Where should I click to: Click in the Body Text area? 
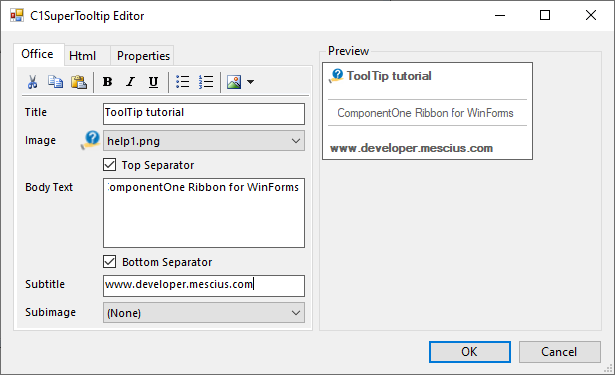[204, 213]
